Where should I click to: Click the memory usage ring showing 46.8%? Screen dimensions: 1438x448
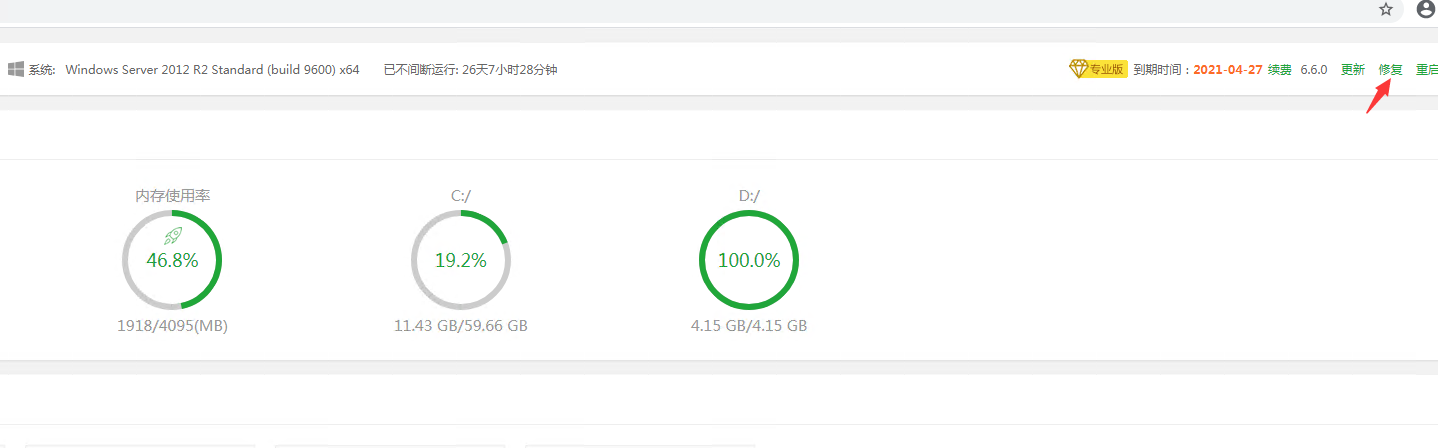tap(172, 260)
